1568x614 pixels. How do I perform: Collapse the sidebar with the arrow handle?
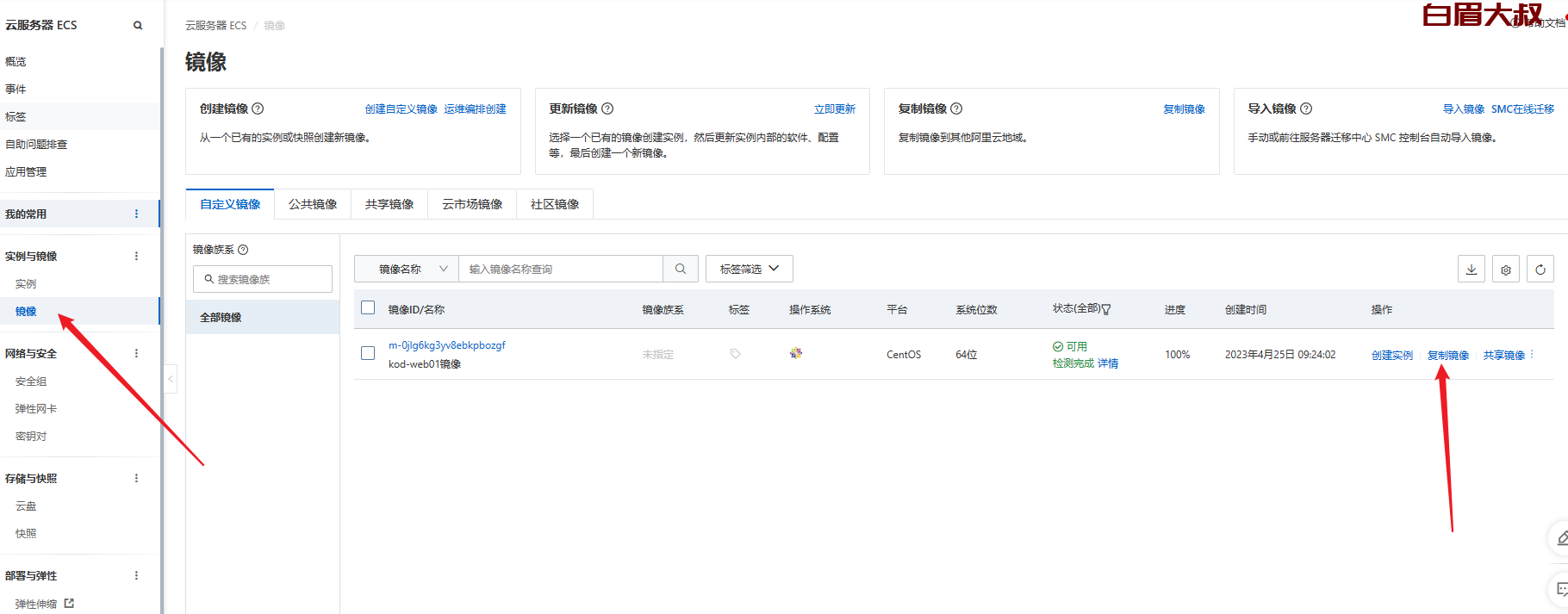tap(171, 379)
